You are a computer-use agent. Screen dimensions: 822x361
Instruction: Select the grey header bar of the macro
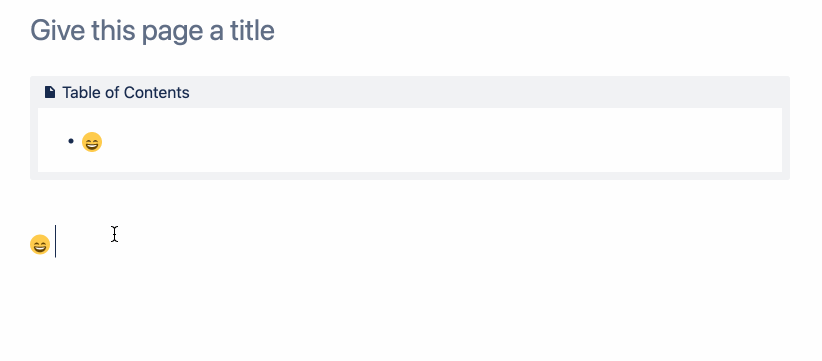410,92
